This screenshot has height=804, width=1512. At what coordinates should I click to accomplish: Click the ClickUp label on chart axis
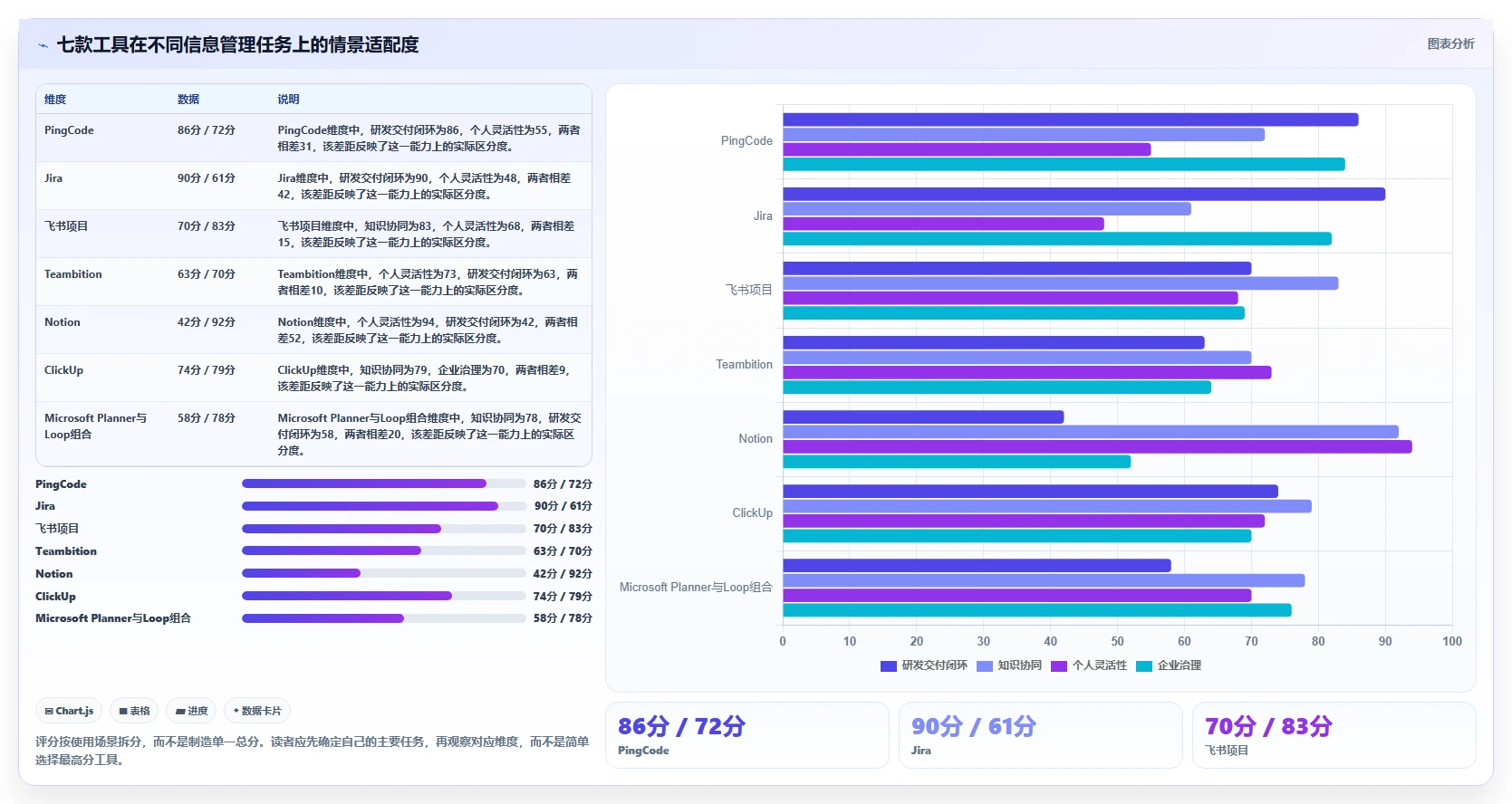tap(752, 512)
